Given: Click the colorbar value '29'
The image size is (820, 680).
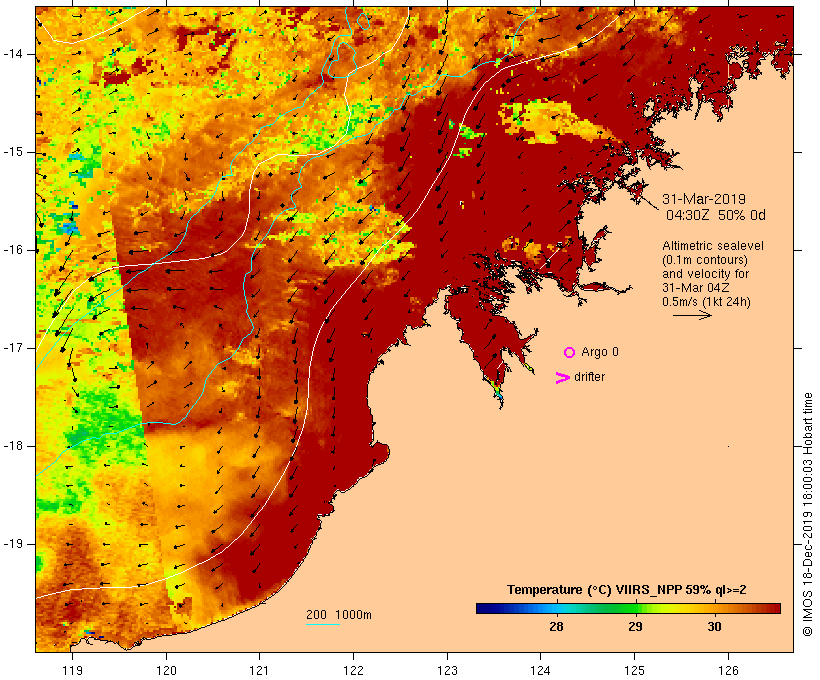Looking at the screenshot, I should (635, 627).
